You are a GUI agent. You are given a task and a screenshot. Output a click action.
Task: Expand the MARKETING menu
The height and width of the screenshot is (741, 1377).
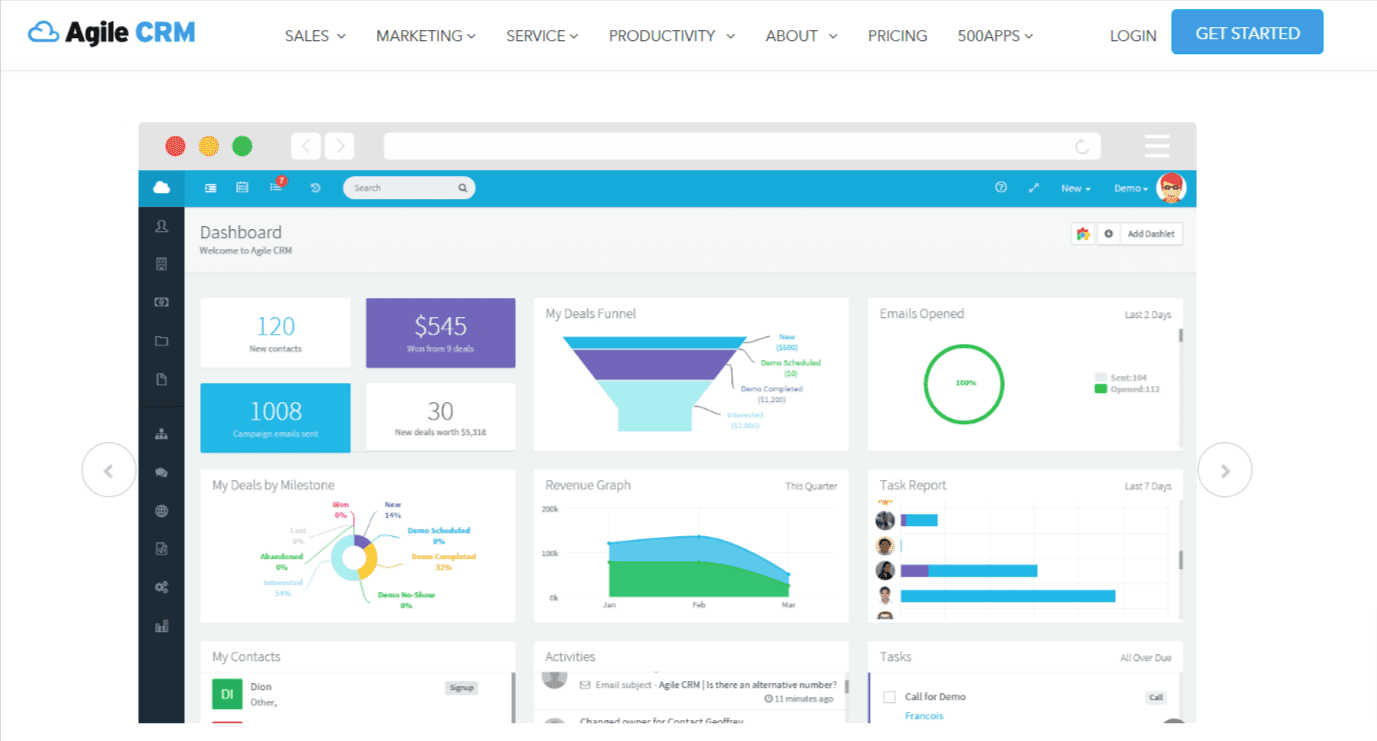pyautogui.click(x=426, y=35)
